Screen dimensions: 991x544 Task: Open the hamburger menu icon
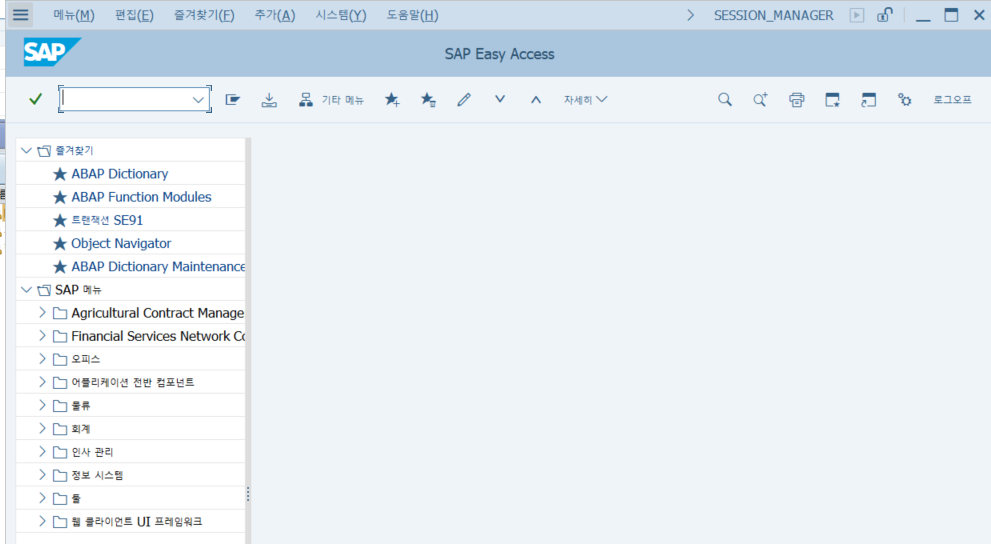tap(21, 15)
